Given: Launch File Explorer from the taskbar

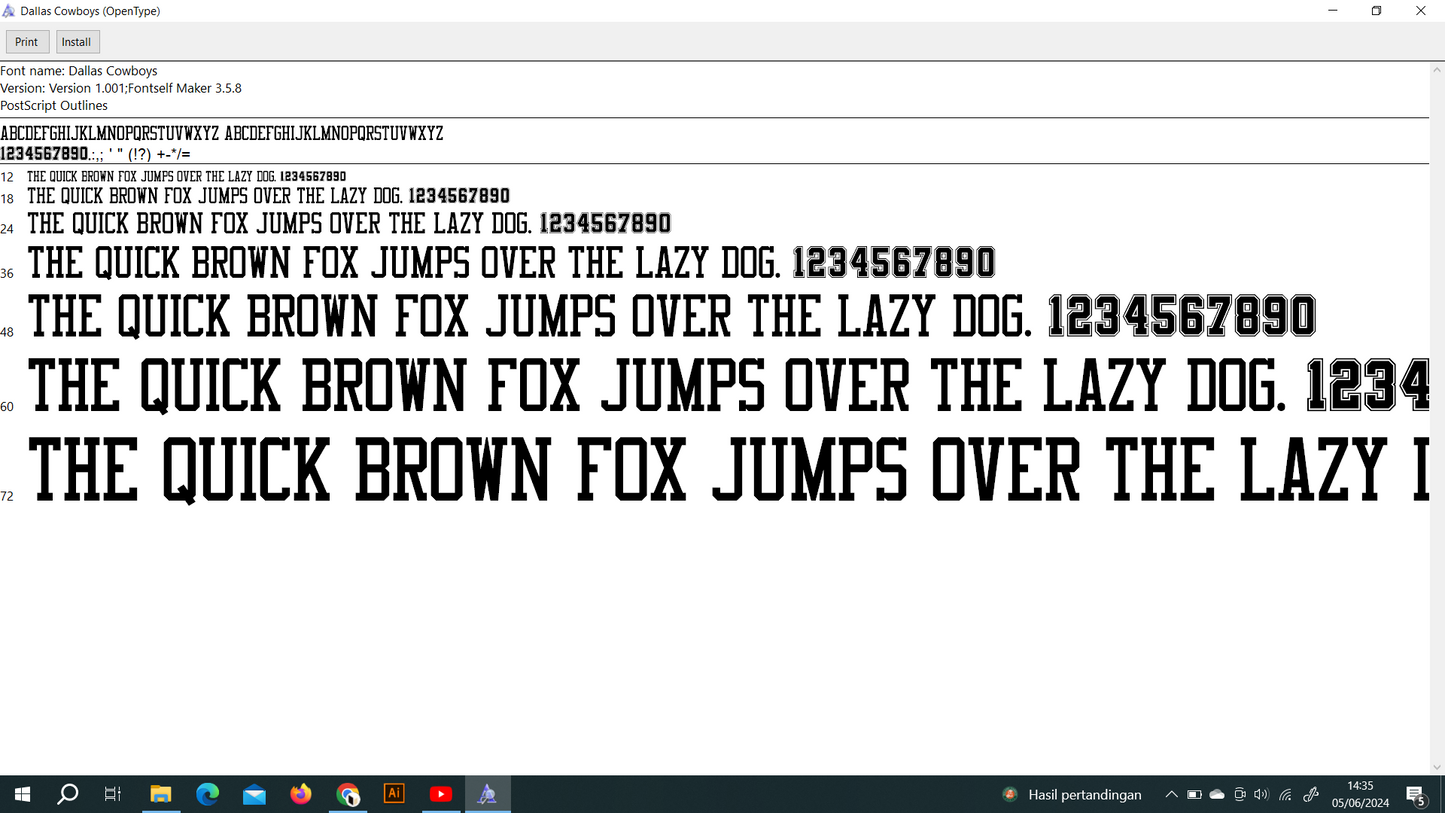Looking at the screenshot, I should [160, 794].
